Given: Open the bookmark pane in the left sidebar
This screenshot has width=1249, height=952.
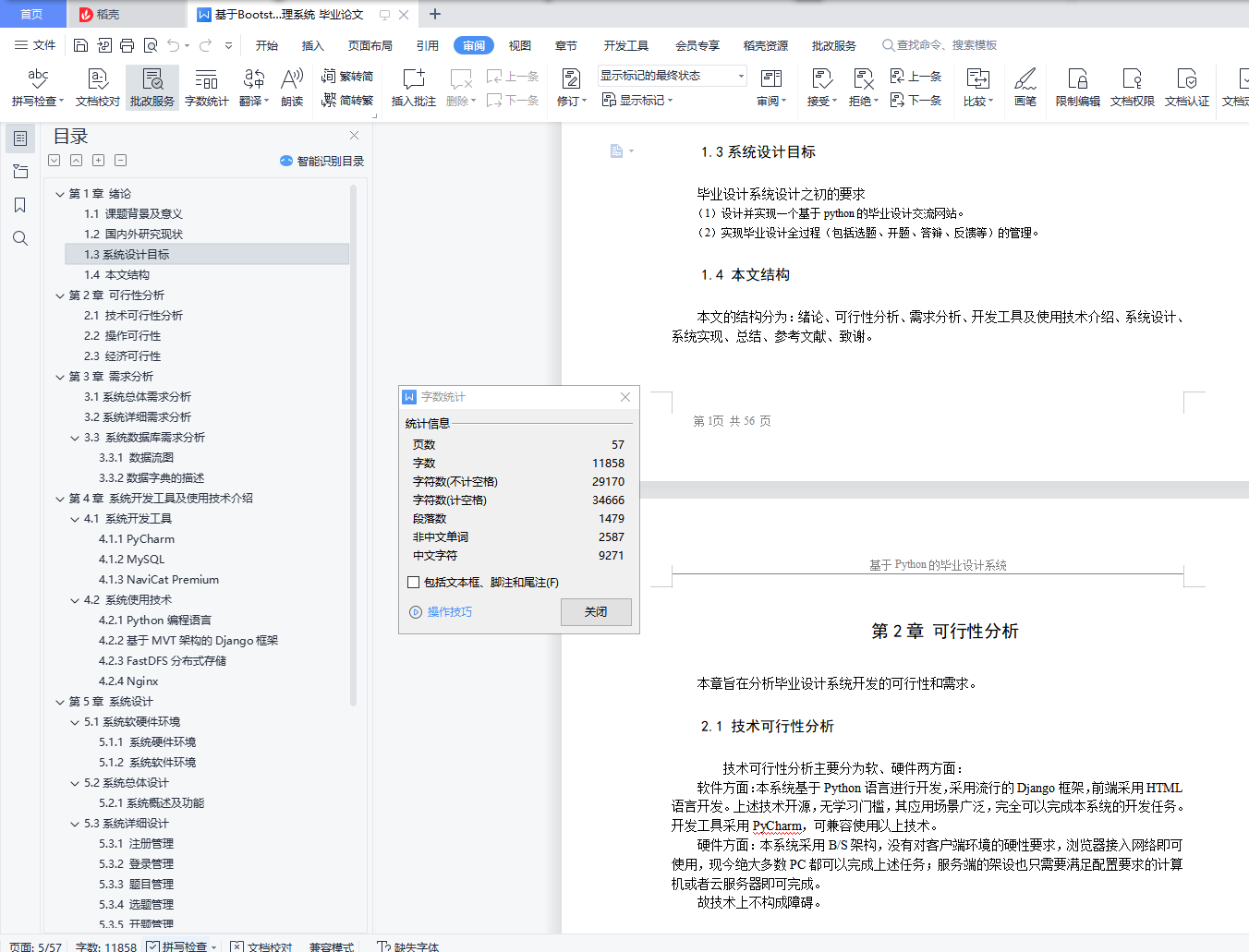Looking at the screenshot, I should (x=20, y=205).
